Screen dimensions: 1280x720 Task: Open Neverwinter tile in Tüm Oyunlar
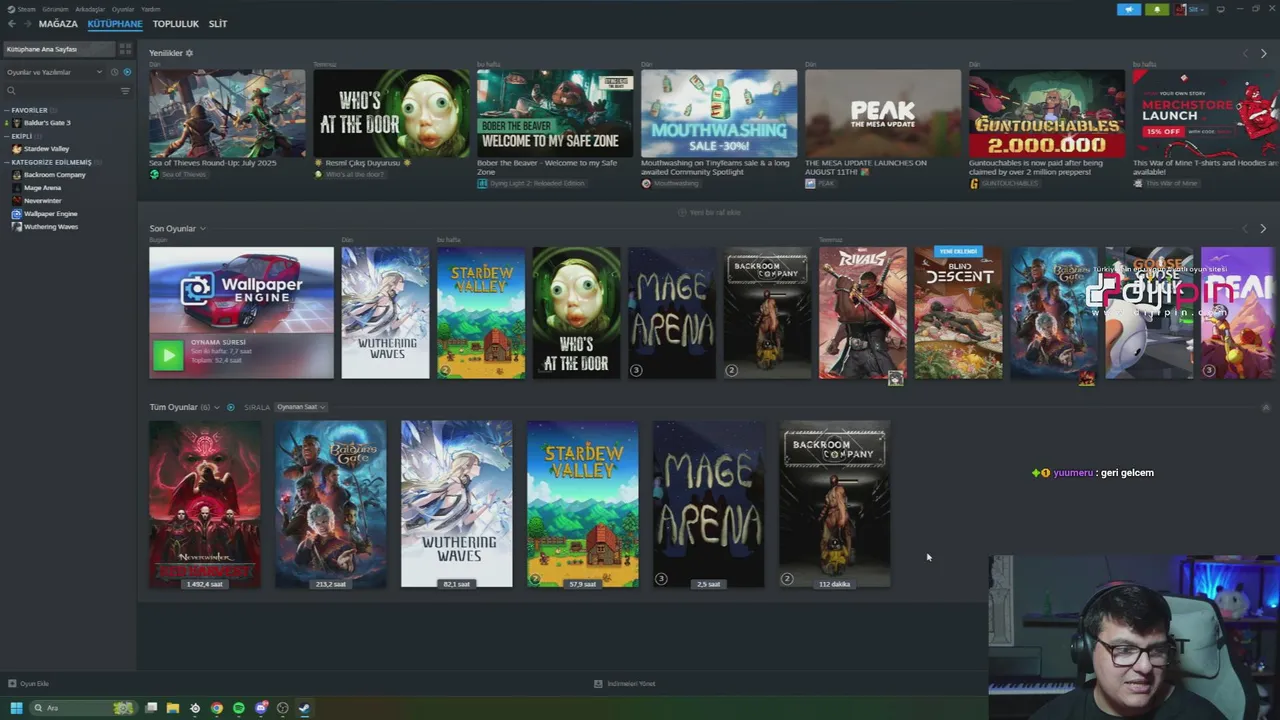tap(205, 504)
